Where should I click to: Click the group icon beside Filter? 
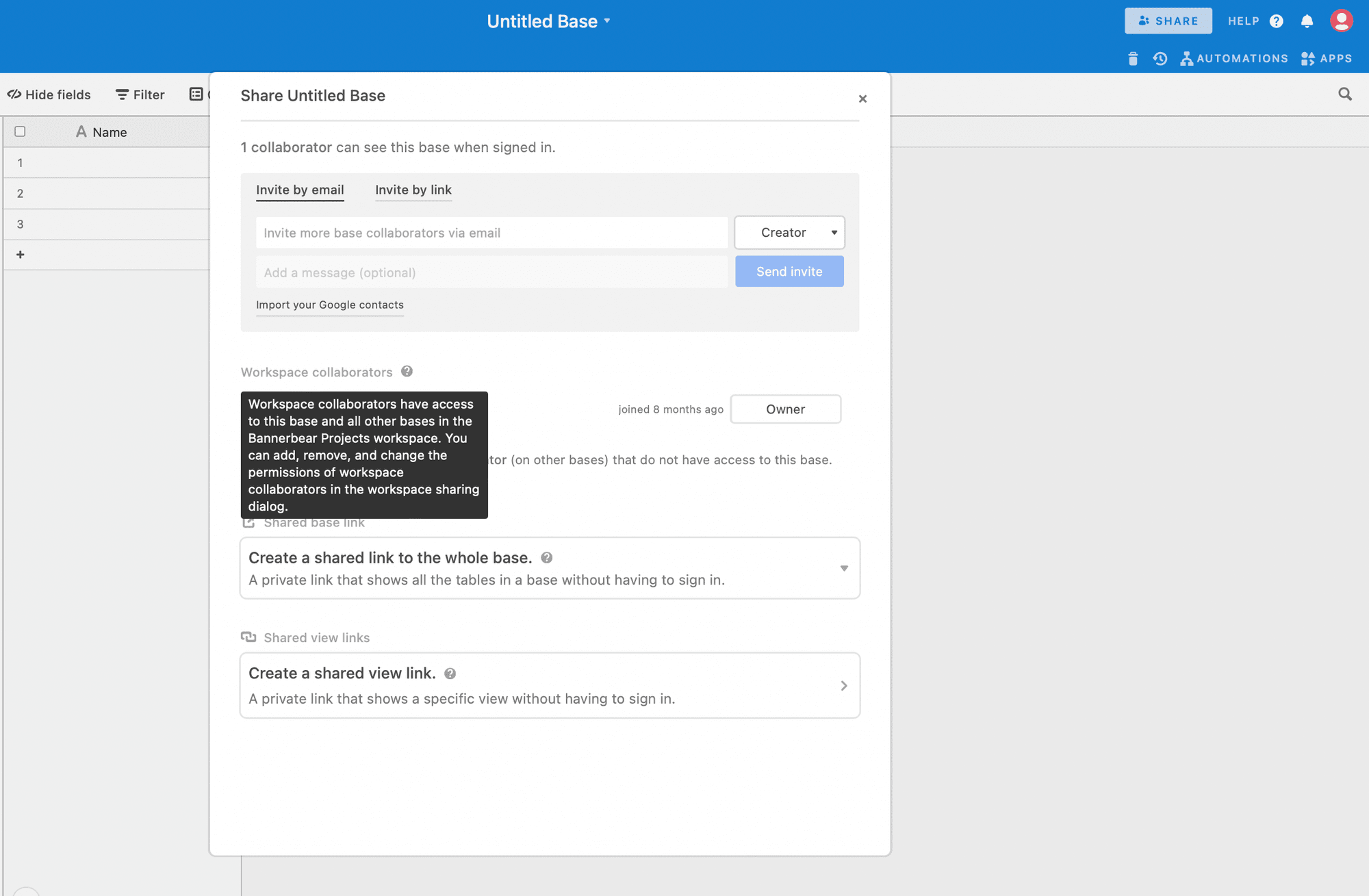[196, 94]
